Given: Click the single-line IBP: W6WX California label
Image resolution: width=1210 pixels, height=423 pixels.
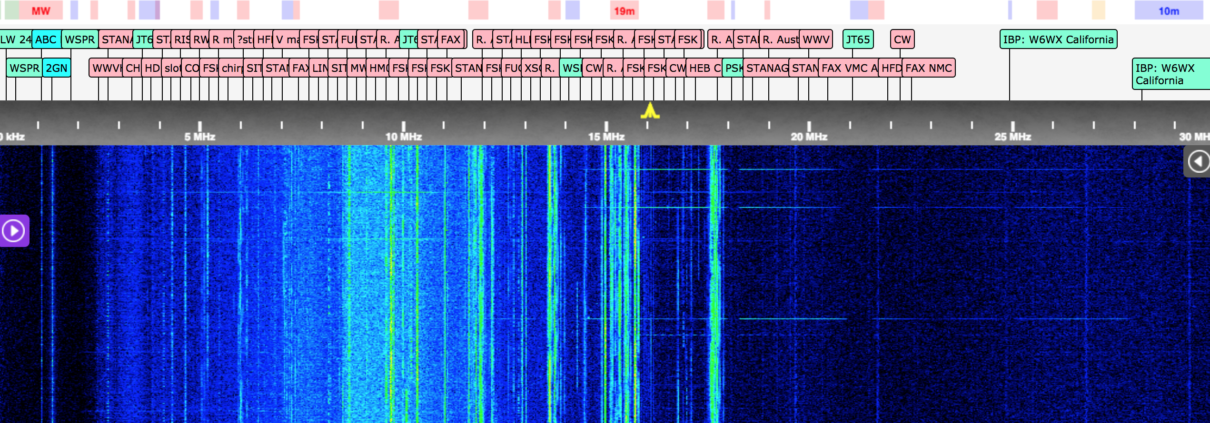Looking at the screenshot, I should click(1058, 40).
